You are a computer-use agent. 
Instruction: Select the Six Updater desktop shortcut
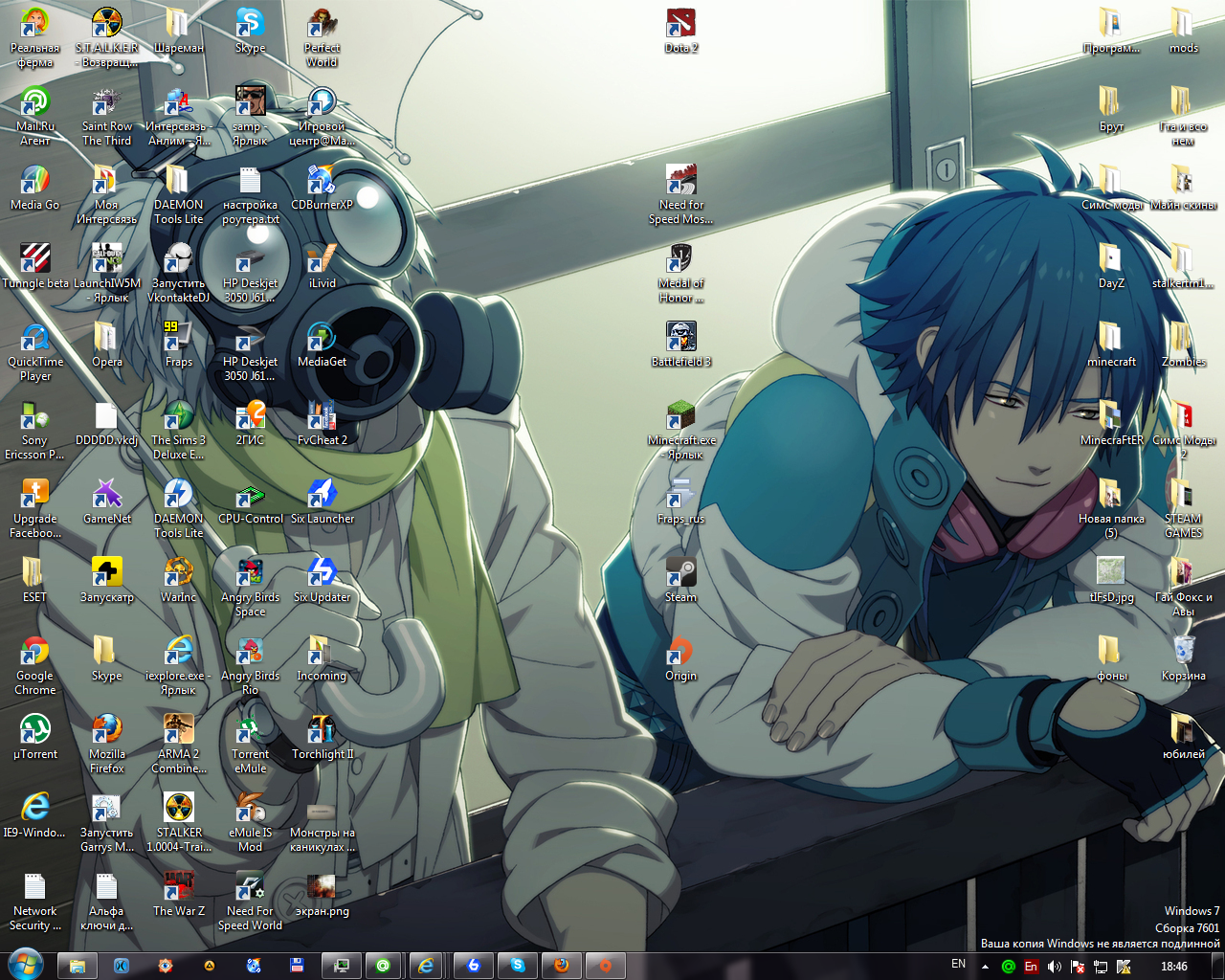(x=322, y=579)
